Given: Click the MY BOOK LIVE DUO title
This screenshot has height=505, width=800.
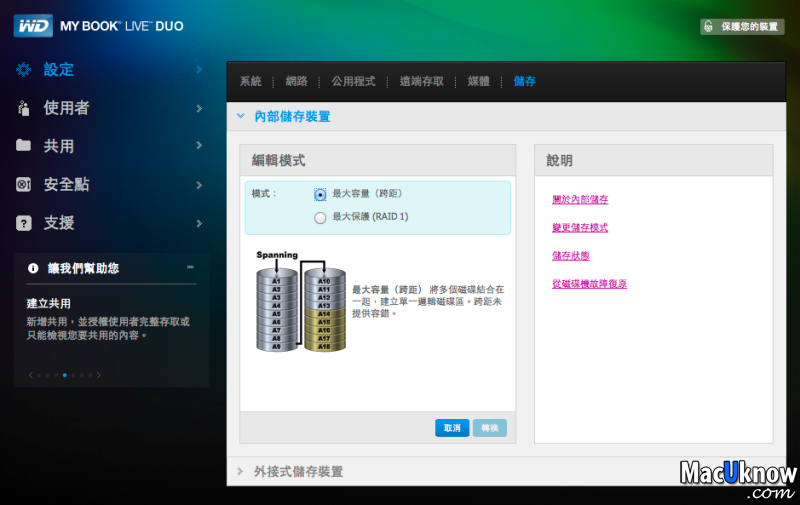Looking at the screenshot, I should [x=121, y=26].
